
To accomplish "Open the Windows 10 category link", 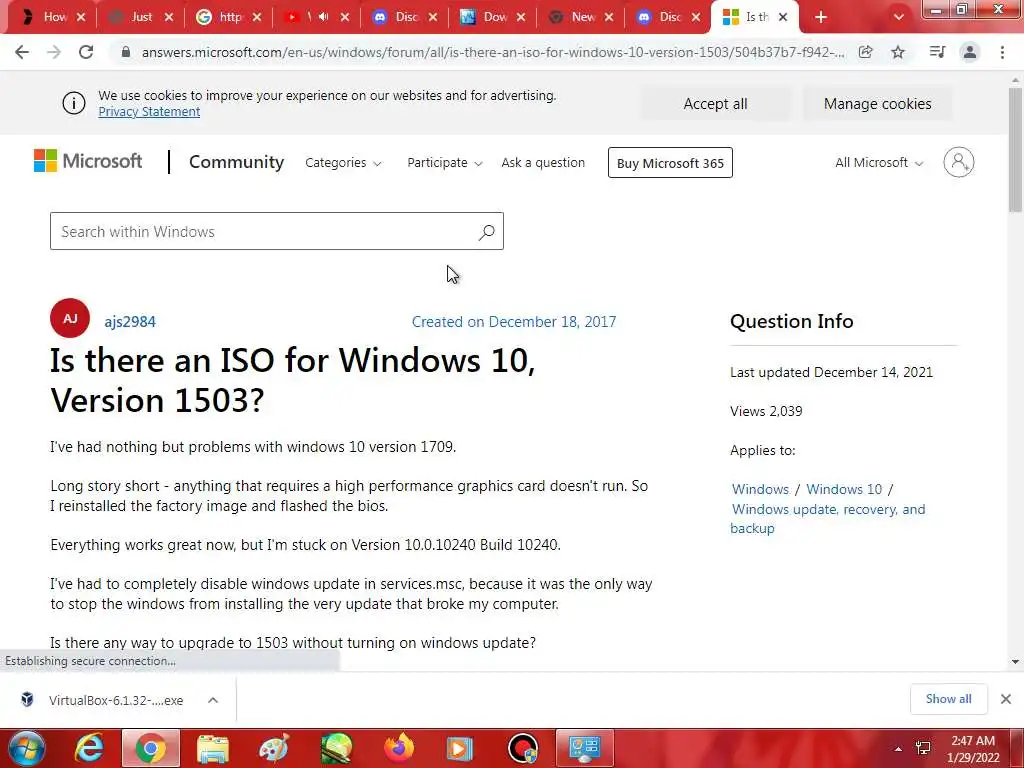I will tap(844, 489).
